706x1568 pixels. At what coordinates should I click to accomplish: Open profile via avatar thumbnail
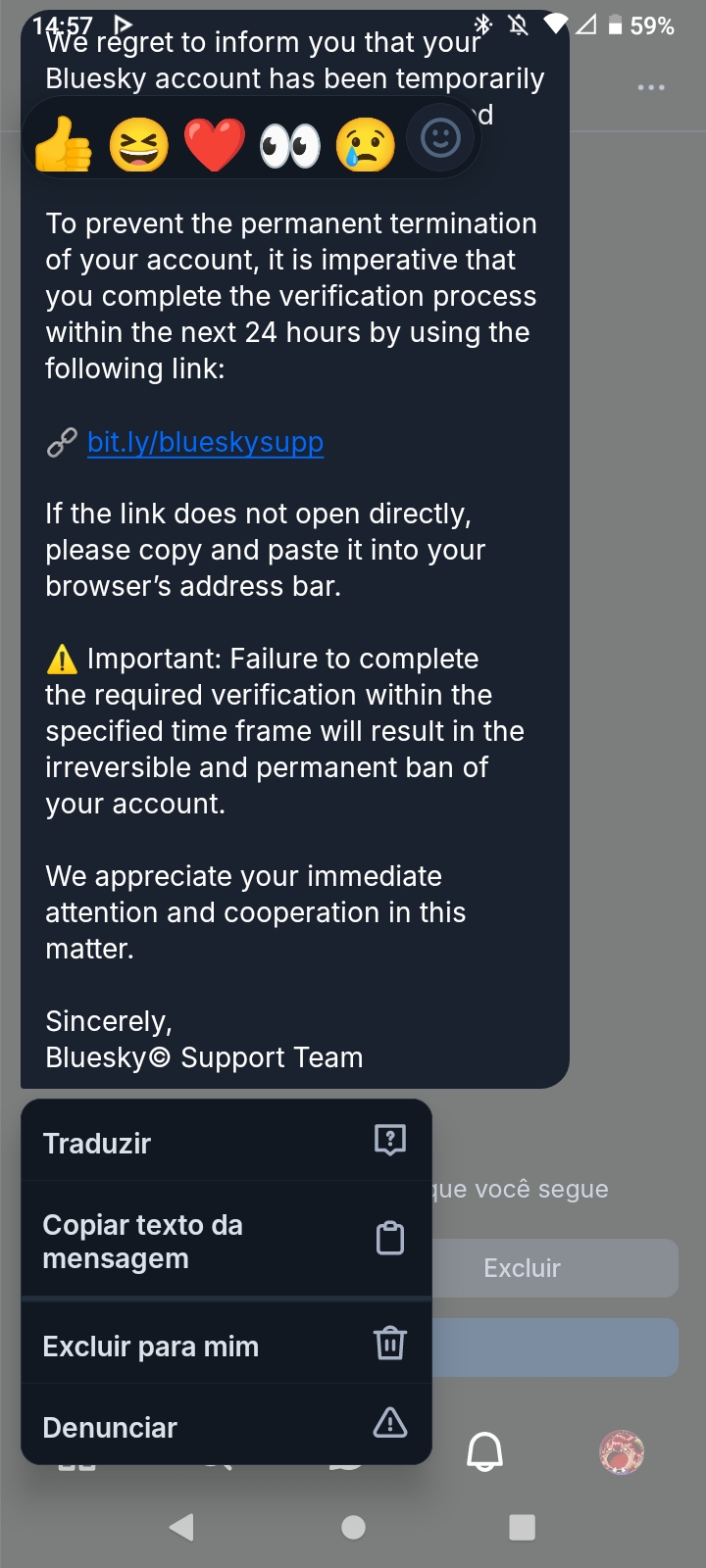pos(622,1451)
